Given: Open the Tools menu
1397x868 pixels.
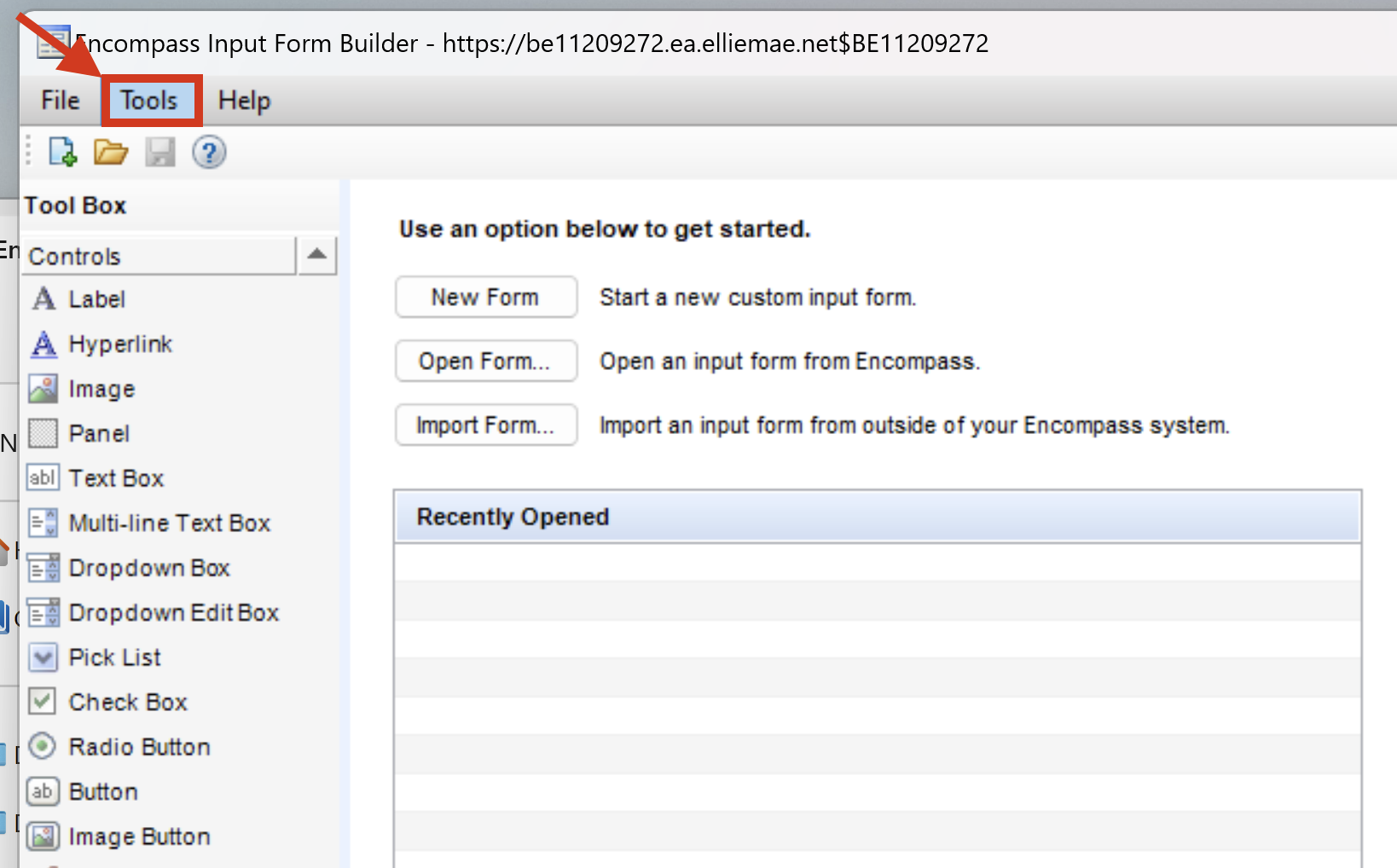Looking at the screenshot, I should (149, 101).
